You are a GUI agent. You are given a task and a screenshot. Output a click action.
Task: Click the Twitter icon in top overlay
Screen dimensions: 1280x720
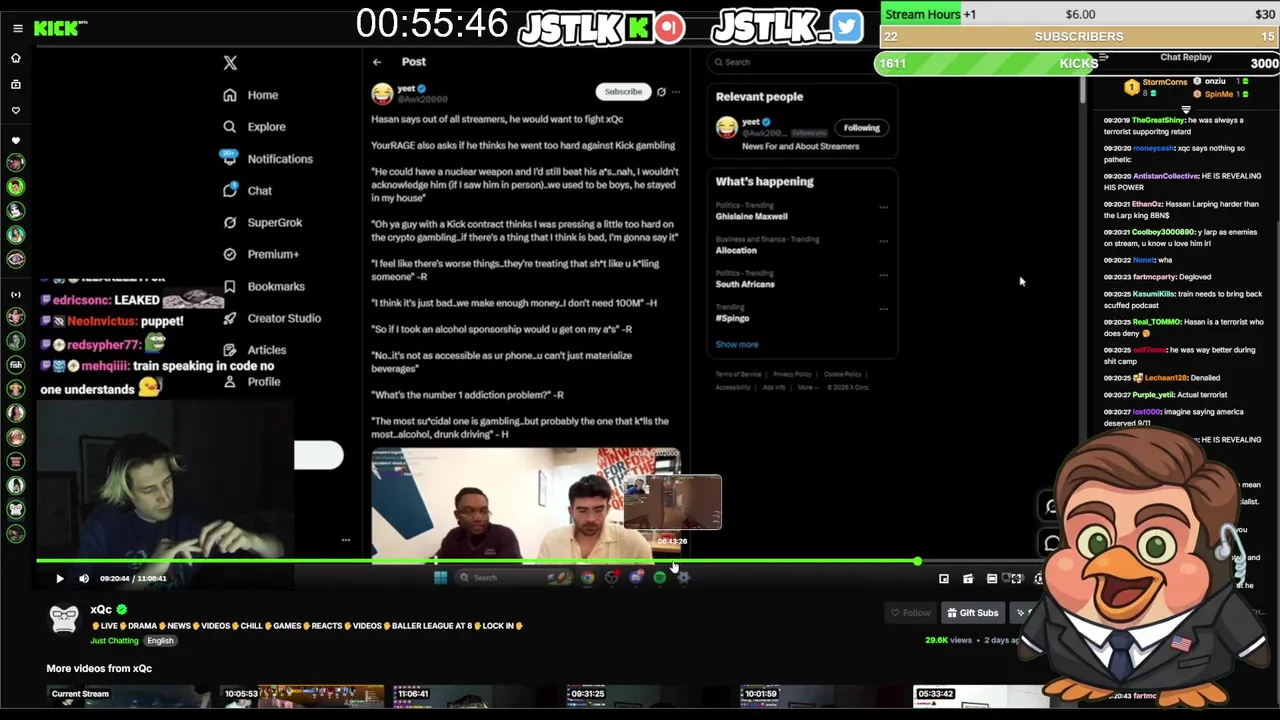(x=846, y=27)
